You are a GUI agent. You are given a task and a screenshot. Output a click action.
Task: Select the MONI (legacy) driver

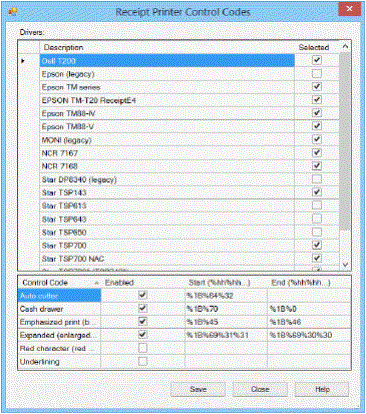[x=167, y=140]
